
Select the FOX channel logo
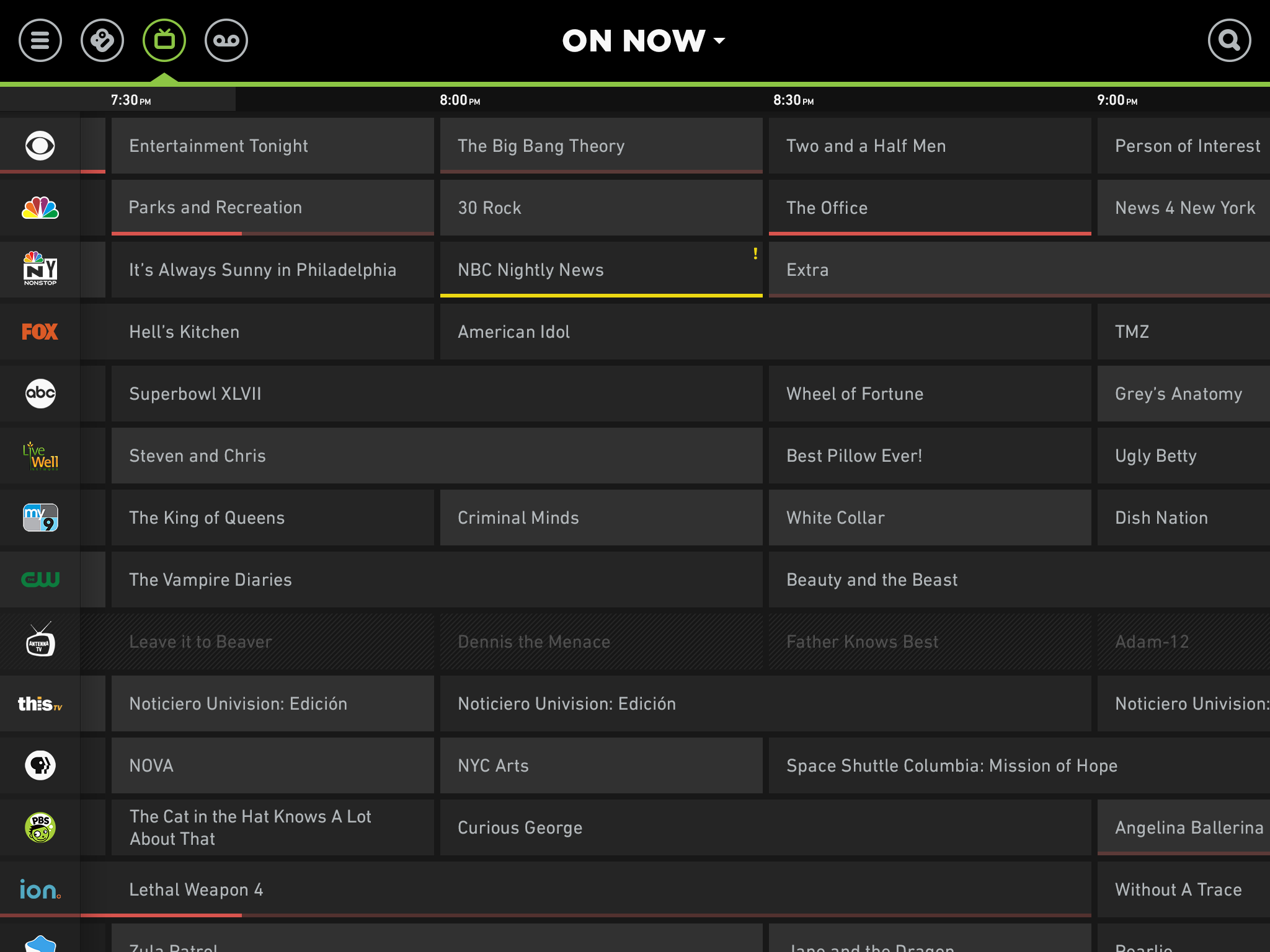click(x=40, y=332)
